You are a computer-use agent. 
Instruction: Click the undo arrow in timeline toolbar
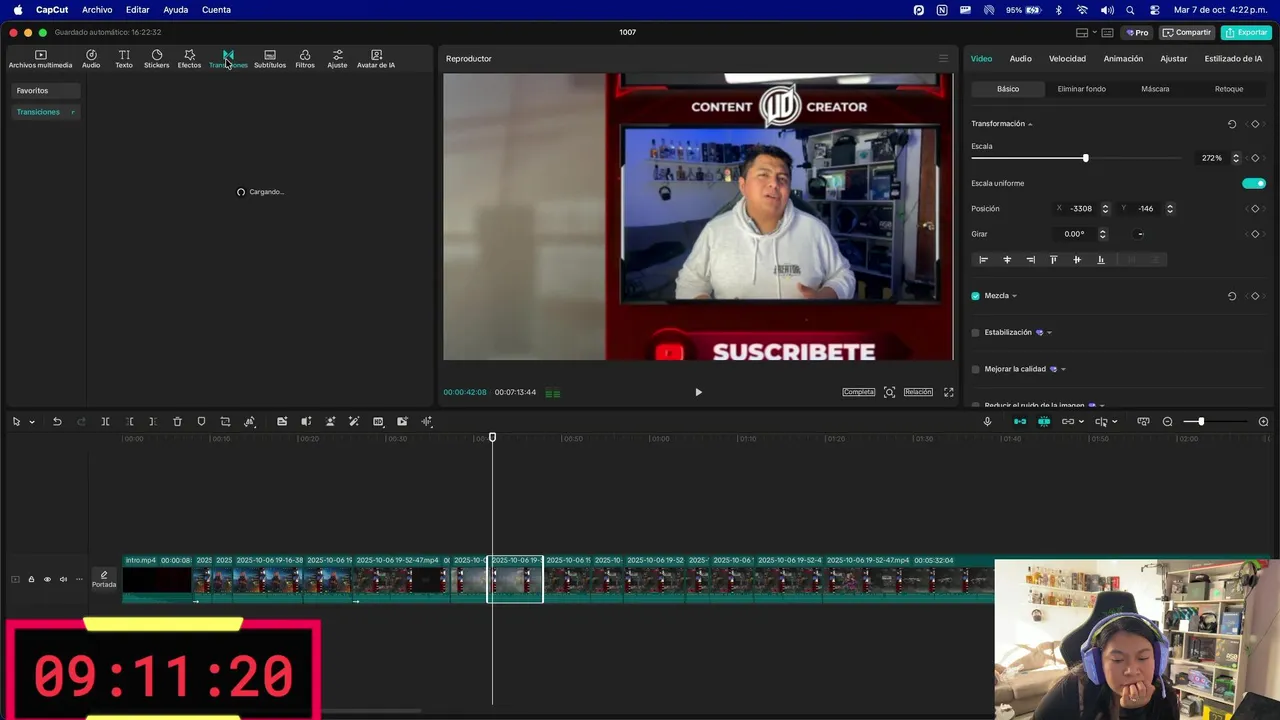(x=57, y=422)
